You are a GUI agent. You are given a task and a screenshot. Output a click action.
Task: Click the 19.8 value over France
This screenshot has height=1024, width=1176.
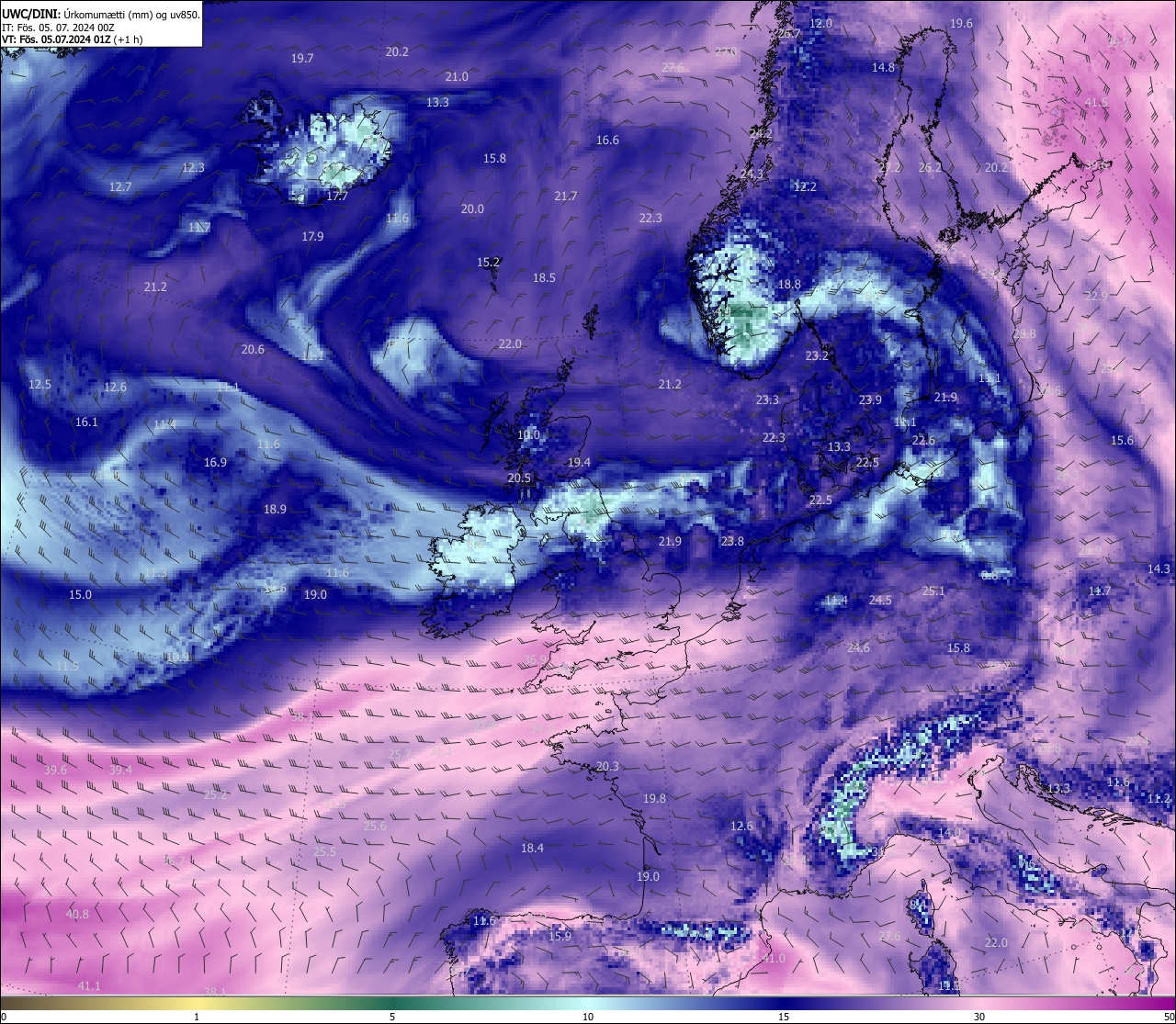point(654,798)
